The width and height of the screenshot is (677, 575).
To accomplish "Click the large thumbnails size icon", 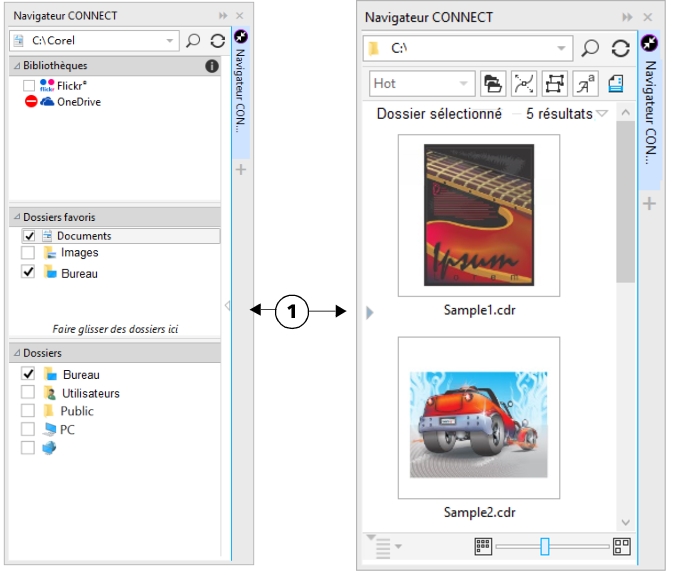I will (621, 546).
